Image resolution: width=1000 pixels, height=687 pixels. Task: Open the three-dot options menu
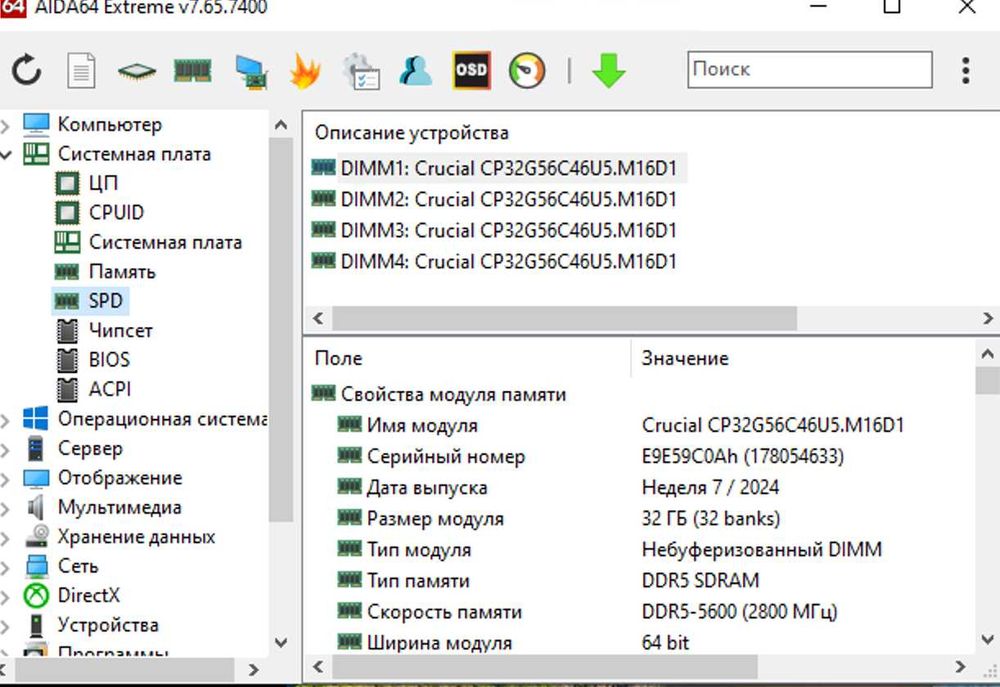coord(966,70)
